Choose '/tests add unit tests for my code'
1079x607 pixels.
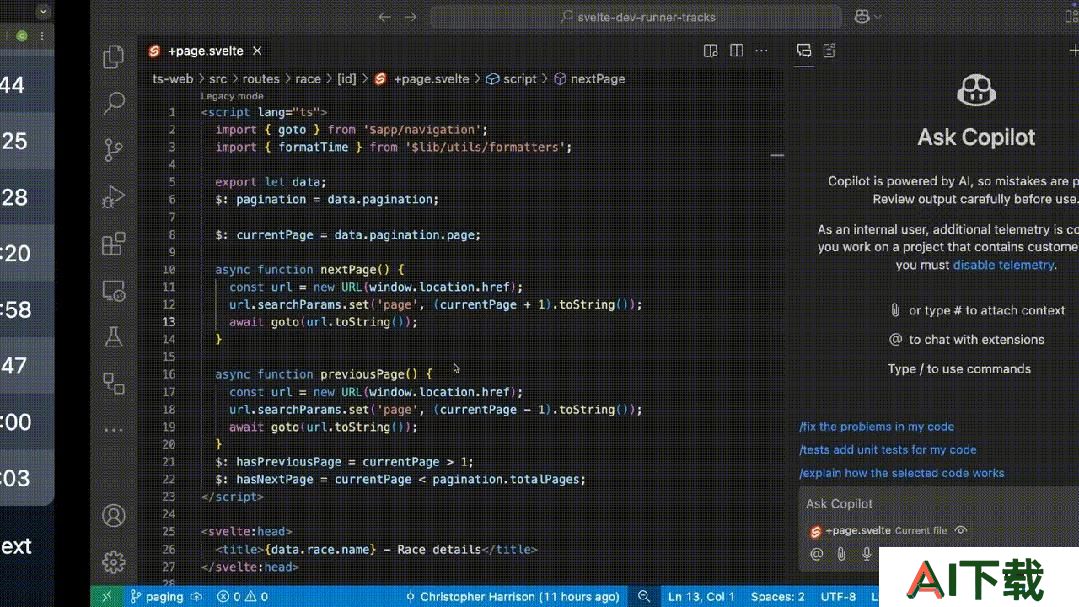(x=888, y=450)
